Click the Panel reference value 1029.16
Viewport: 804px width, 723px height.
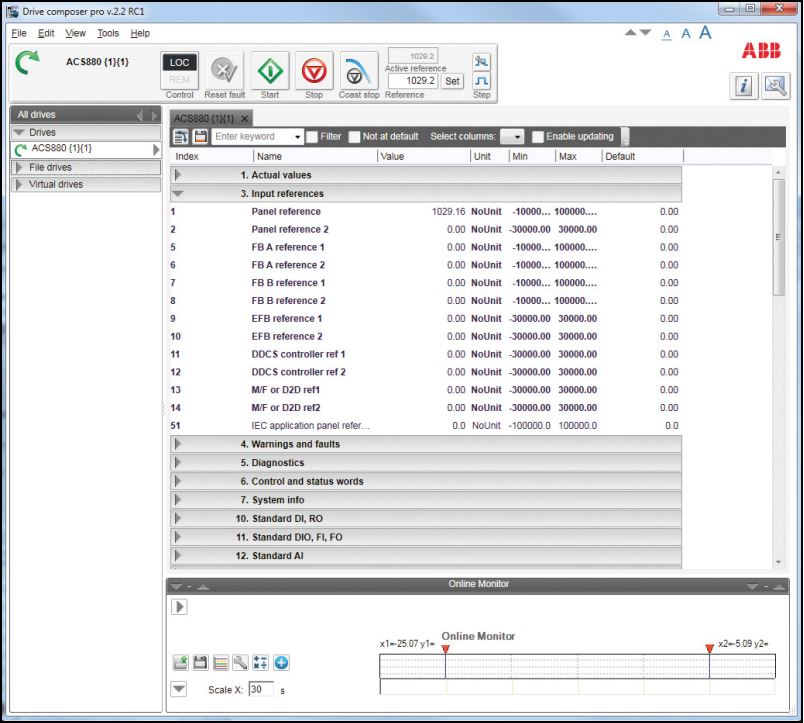449,212
